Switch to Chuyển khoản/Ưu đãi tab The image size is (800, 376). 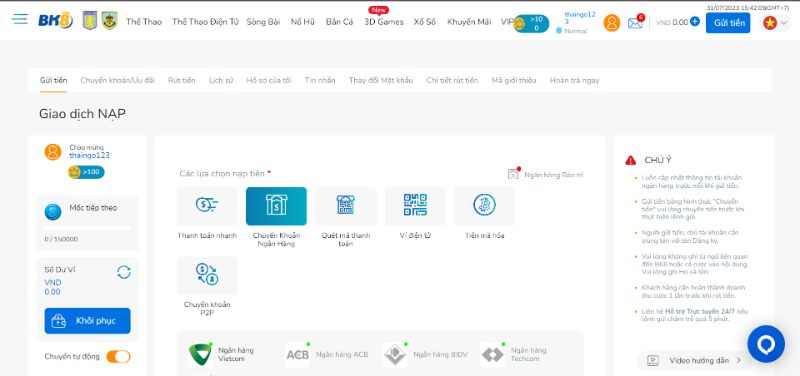point(117,80)
